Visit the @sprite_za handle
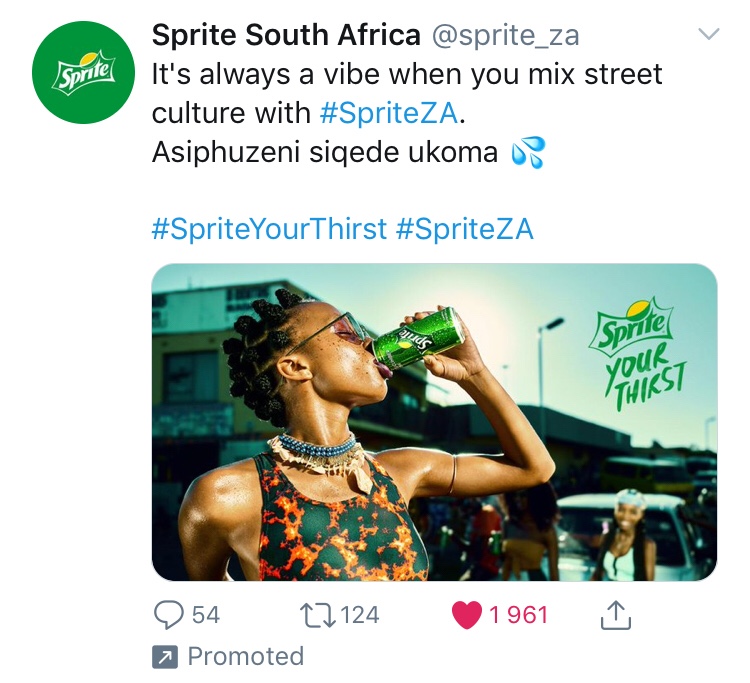Viewport: 750px width, 683px height. (x=505, y=36)
